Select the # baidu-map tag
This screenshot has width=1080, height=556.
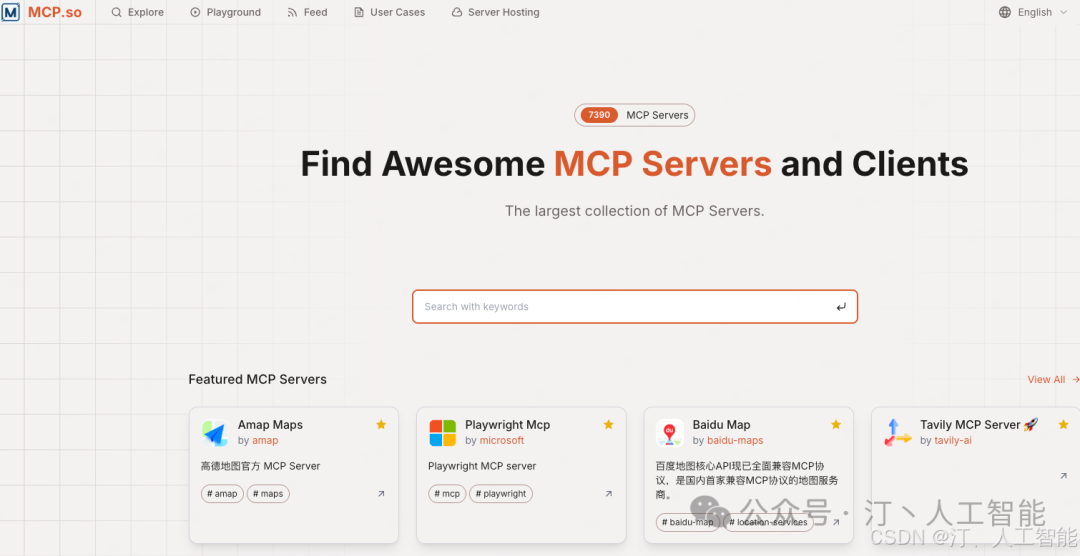pos(687,522)
